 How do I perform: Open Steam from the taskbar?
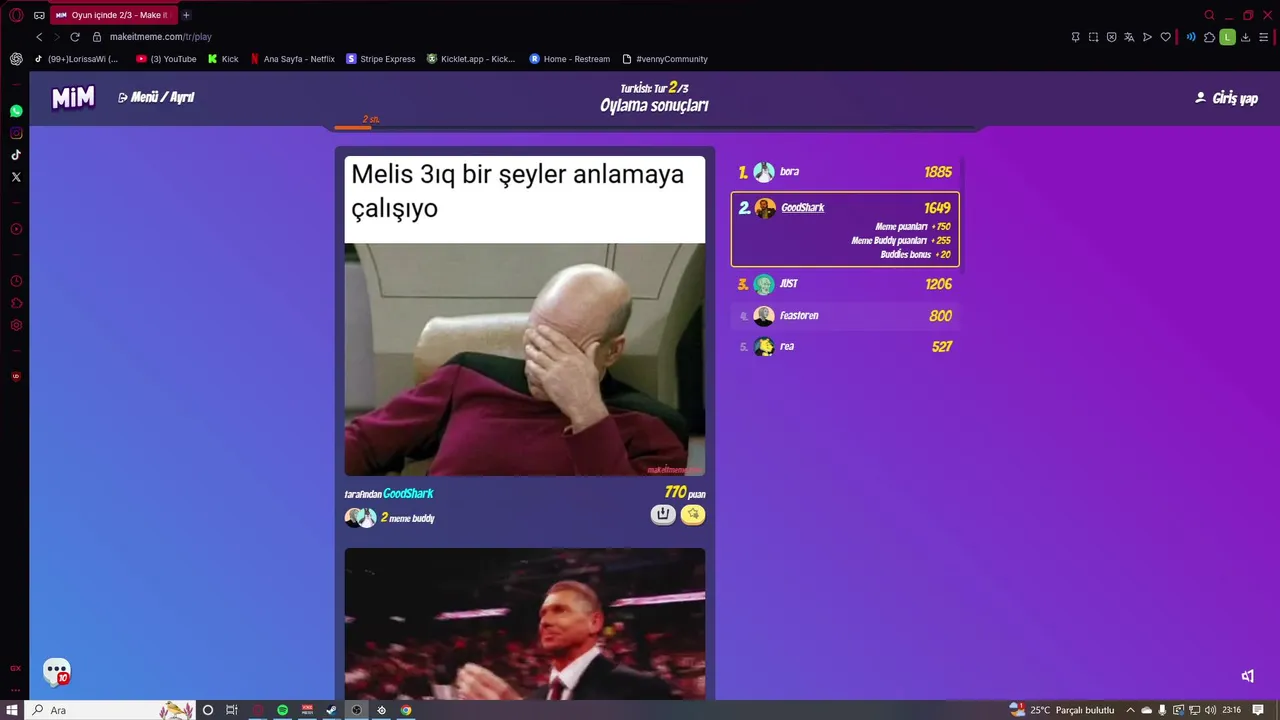[332, 710]
